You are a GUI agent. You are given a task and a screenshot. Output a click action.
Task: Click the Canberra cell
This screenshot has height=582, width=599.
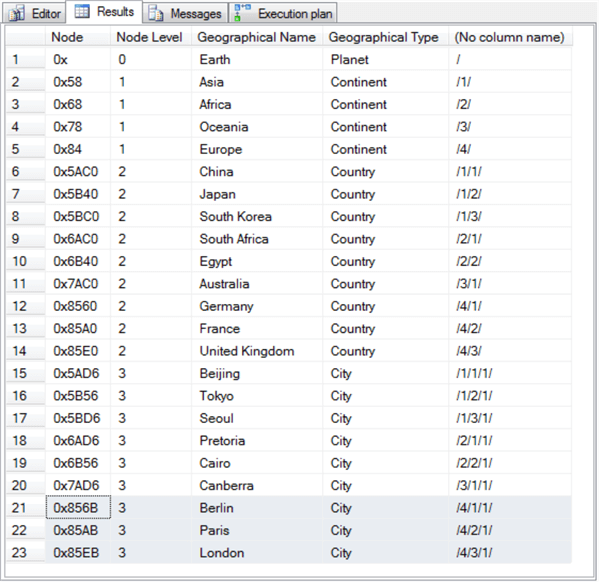(x=257, y=486)
